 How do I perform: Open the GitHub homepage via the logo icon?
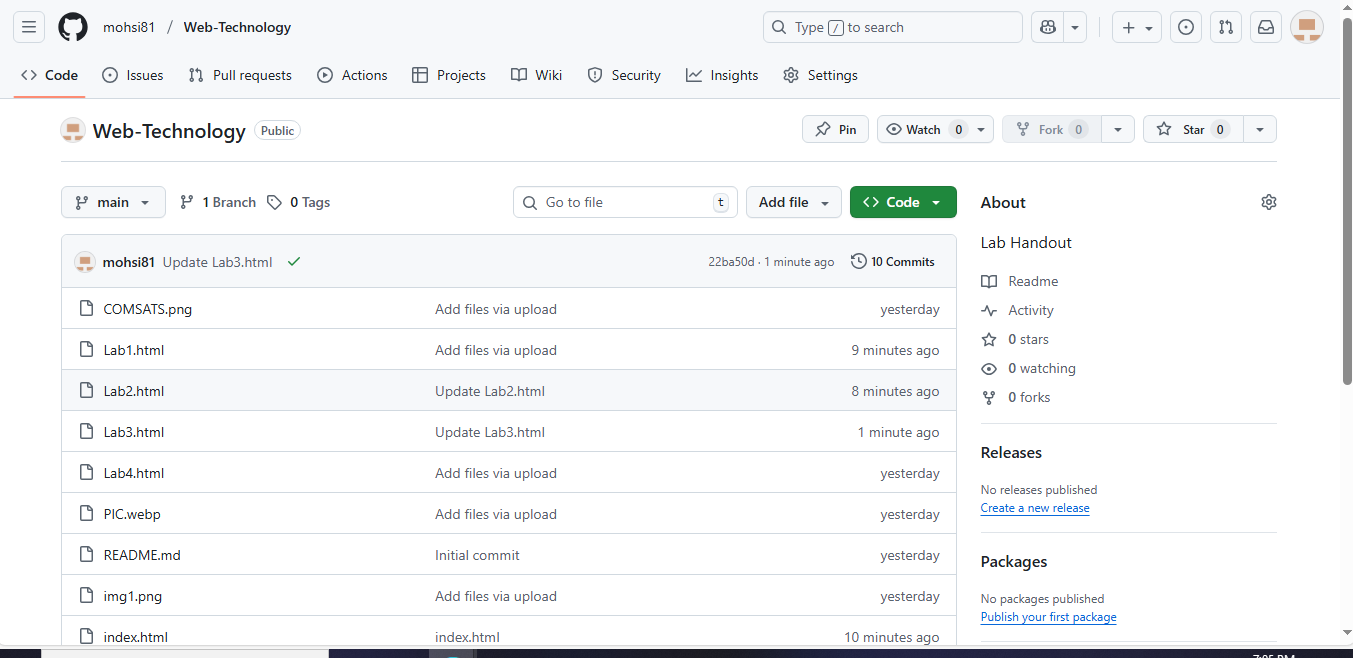click(71, 27)
